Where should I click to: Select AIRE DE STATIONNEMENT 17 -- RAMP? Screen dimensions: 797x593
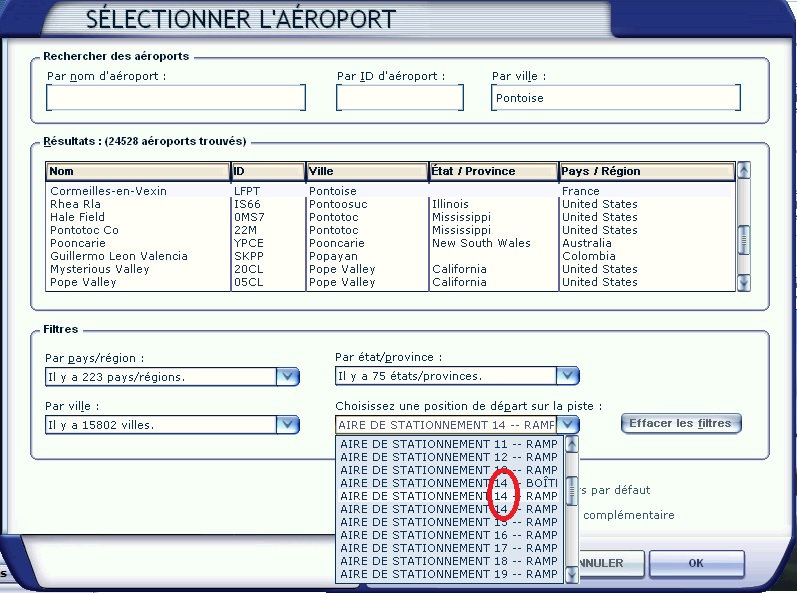coord(449,548)
